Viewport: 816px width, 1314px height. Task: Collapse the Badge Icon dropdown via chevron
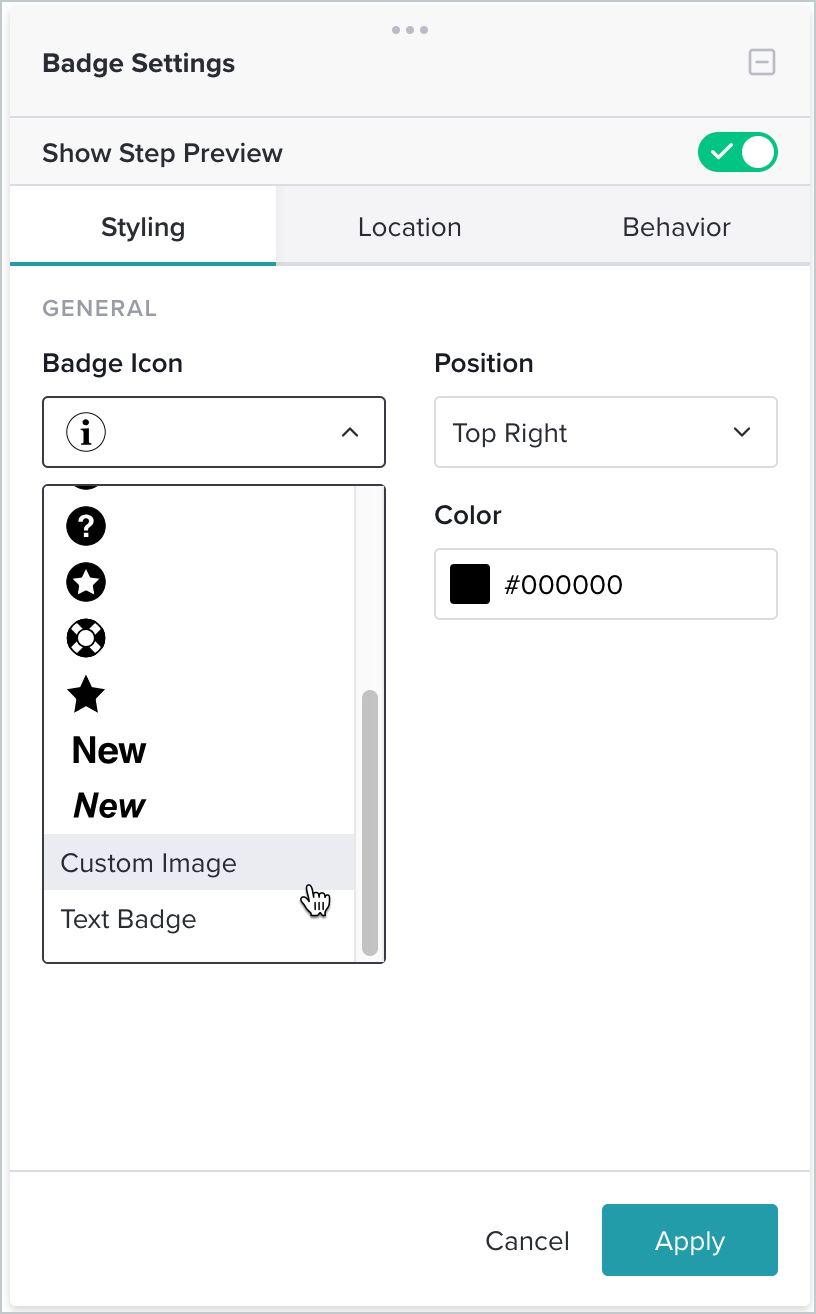pyautogui.click(x=350, y=432)
